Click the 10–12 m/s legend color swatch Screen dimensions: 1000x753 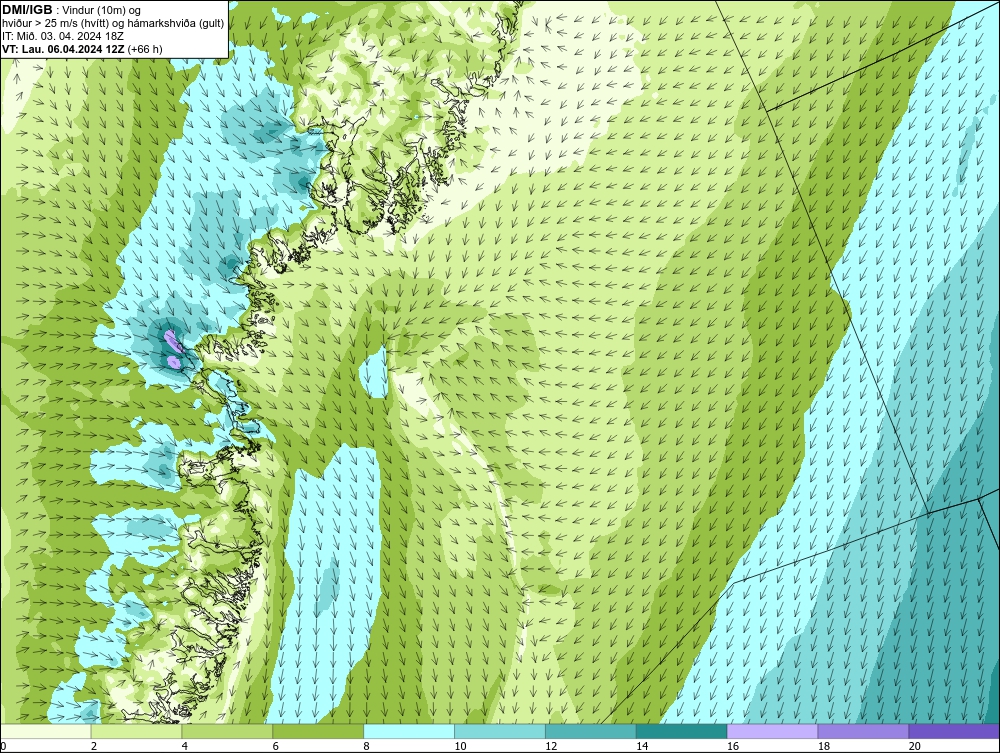pyautogui.click(x=500, y=731)
